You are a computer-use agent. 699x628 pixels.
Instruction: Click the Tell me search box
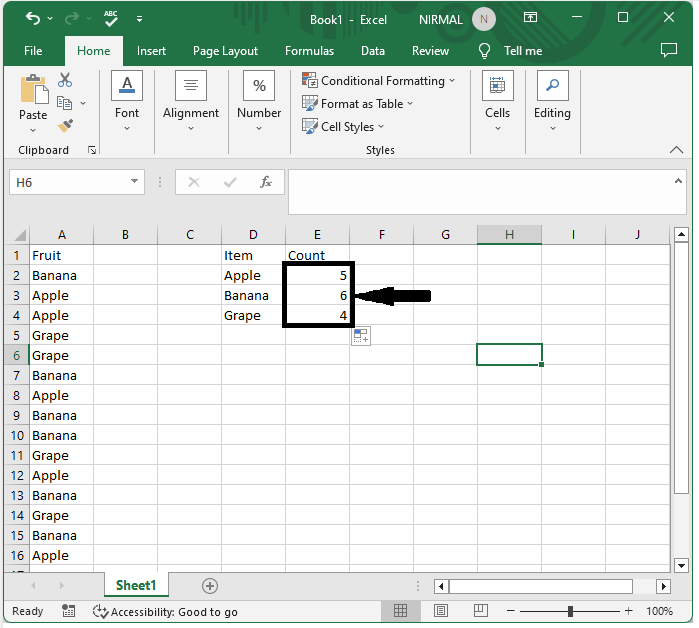[x=510, y=51]
